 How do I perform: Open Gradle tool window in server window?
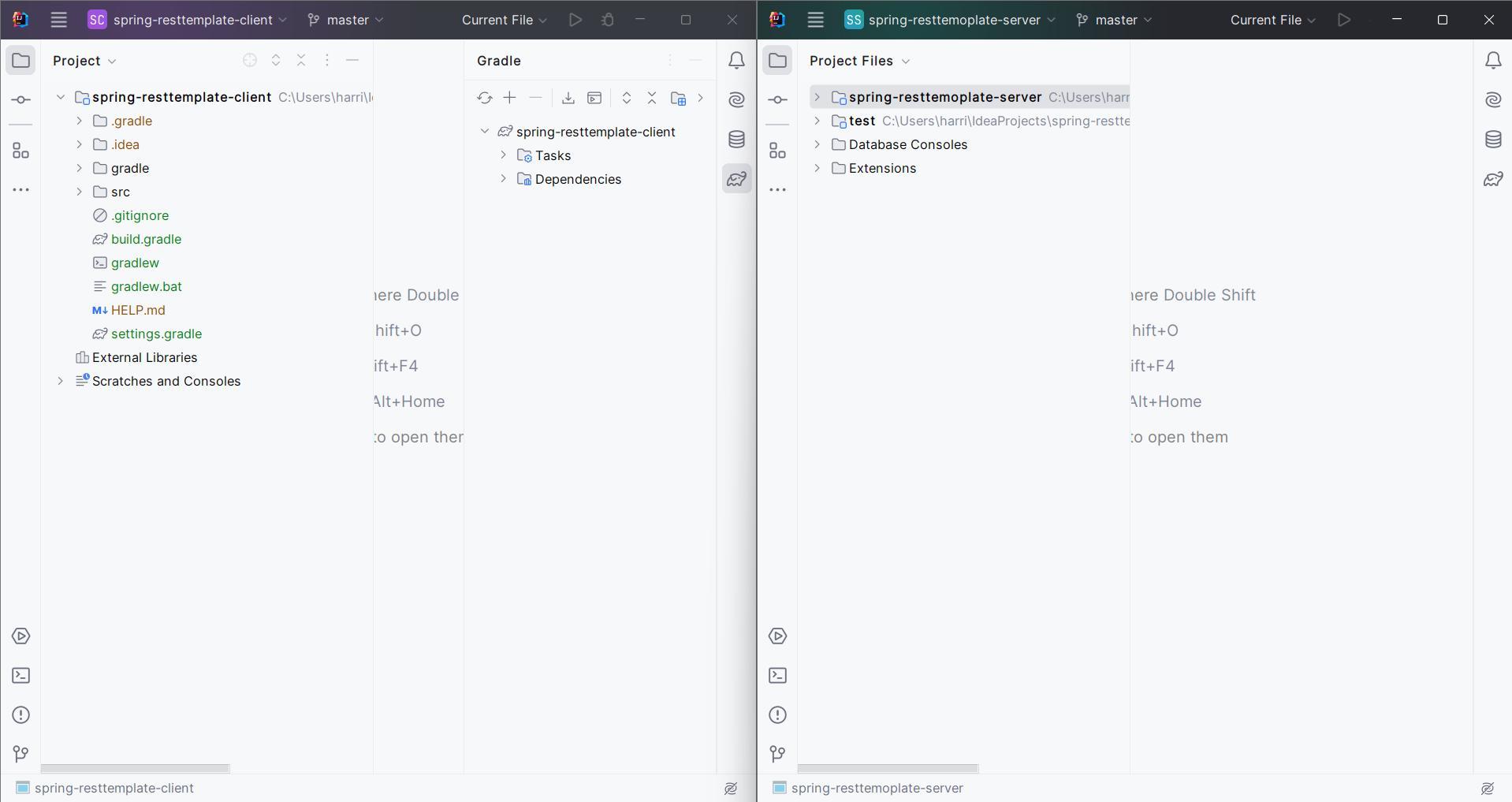[1493, 179]
